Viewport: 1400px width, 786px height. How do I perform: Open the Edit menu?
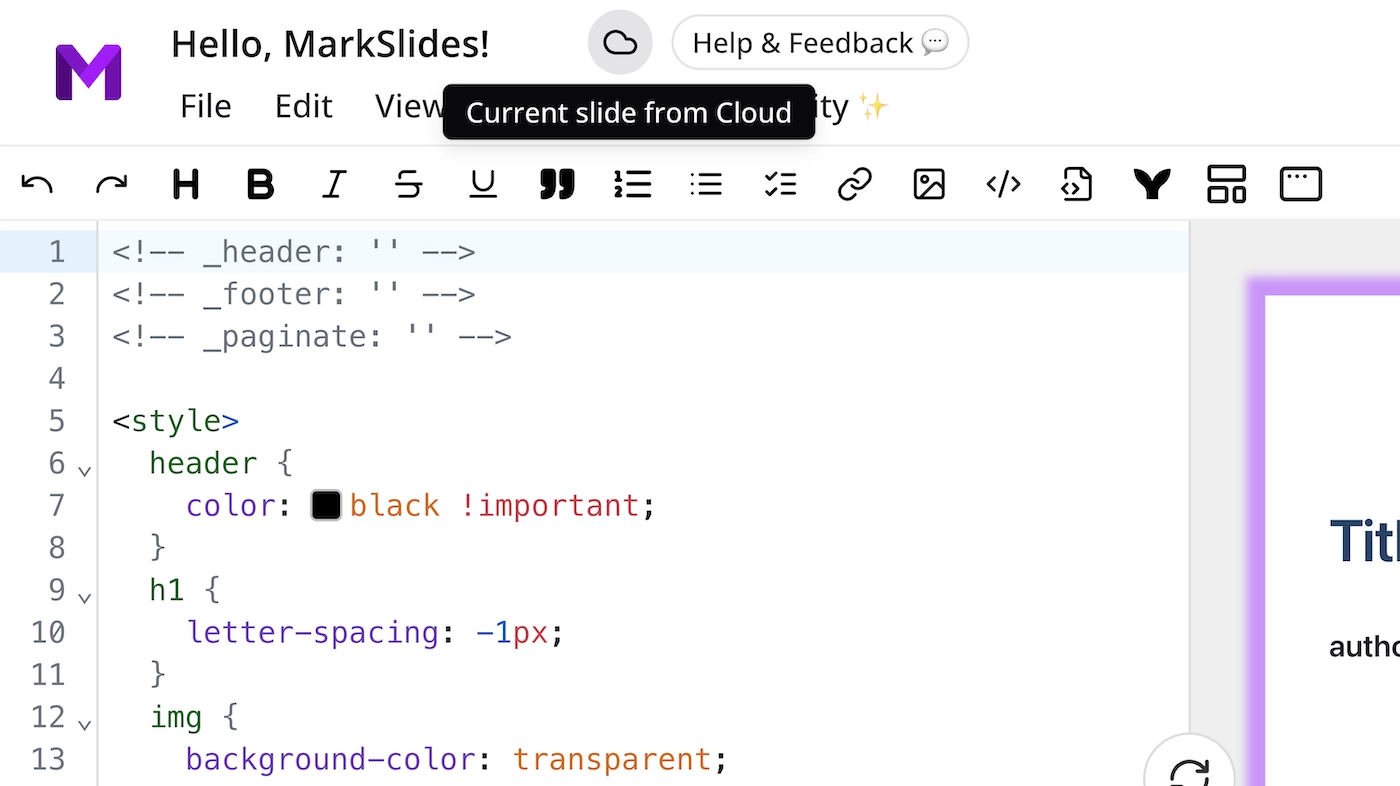pyautogui.click(x=303, y=106)
